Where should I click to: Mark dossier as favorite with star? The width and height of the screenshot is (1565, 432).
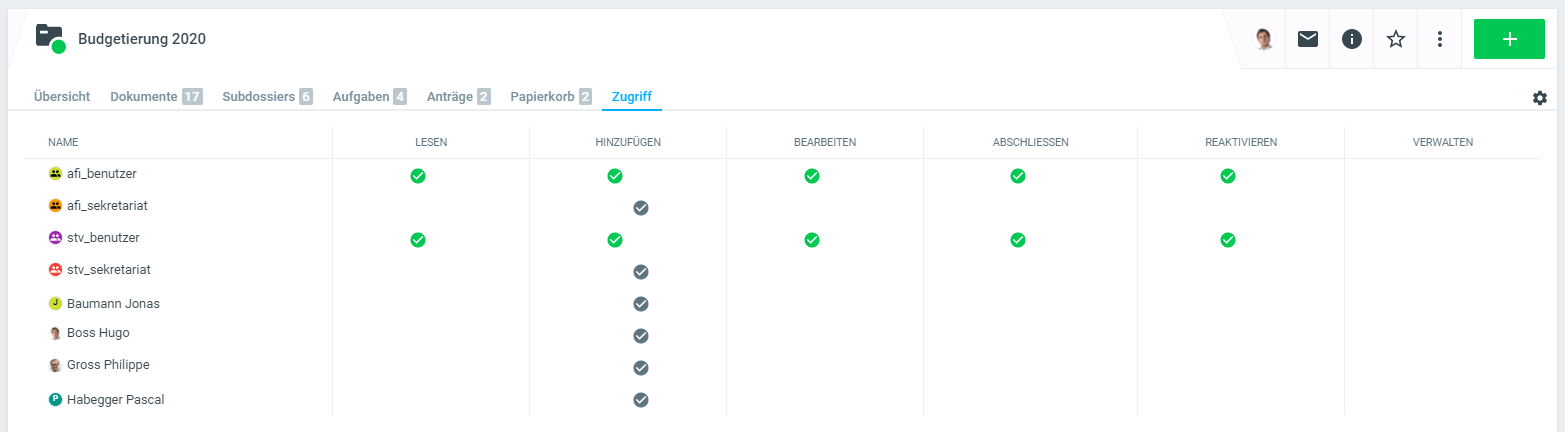[x=1396, y=39]
